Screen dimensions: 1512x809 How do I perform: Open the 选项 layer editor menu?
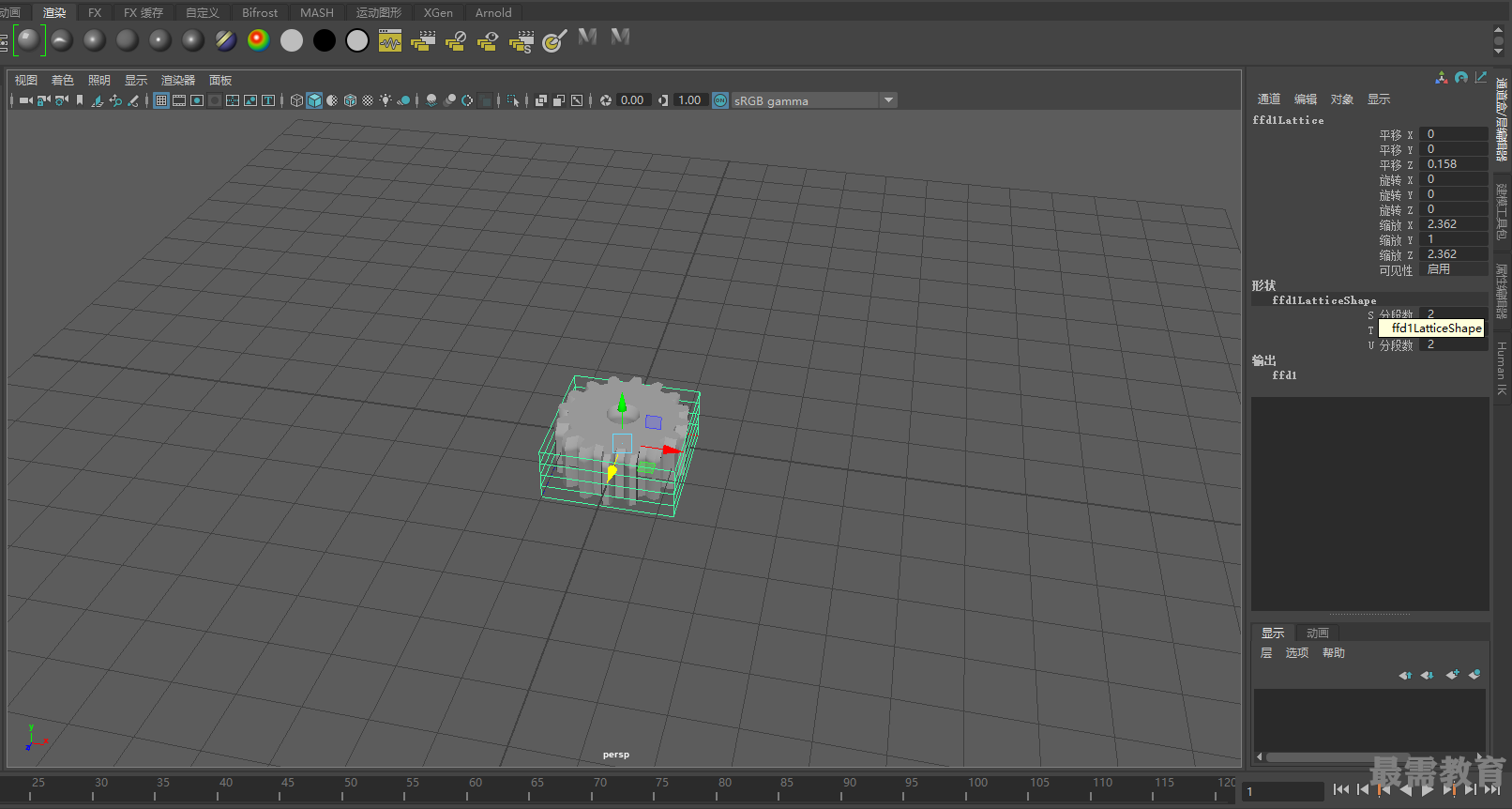pyautogui.click(x=1297, y=653)
